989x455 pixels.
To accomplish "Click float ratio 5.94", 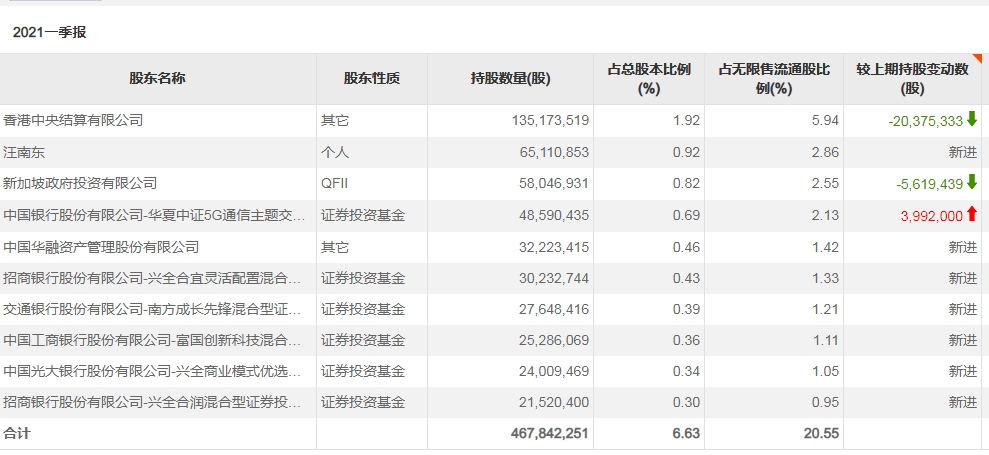I will pos(826,120).
